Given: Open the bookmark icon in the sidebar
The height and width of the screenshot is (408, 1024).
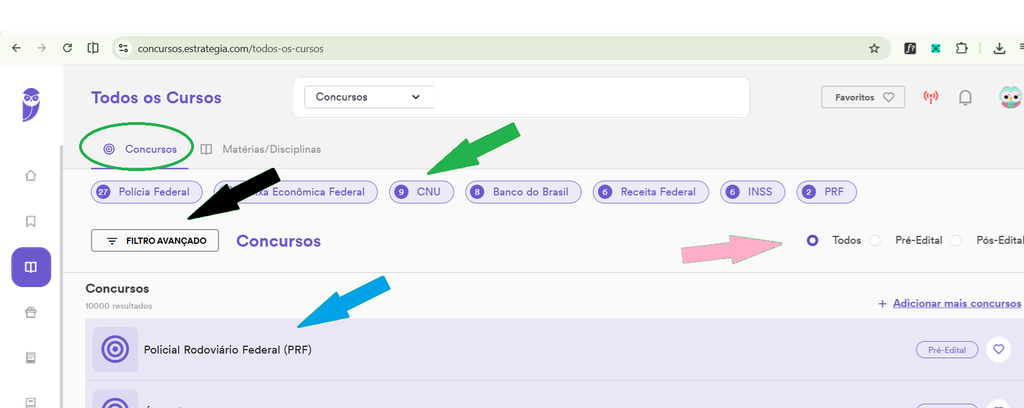Looking at the screenshot, I should pyautogui.click(x=30, y=221).
